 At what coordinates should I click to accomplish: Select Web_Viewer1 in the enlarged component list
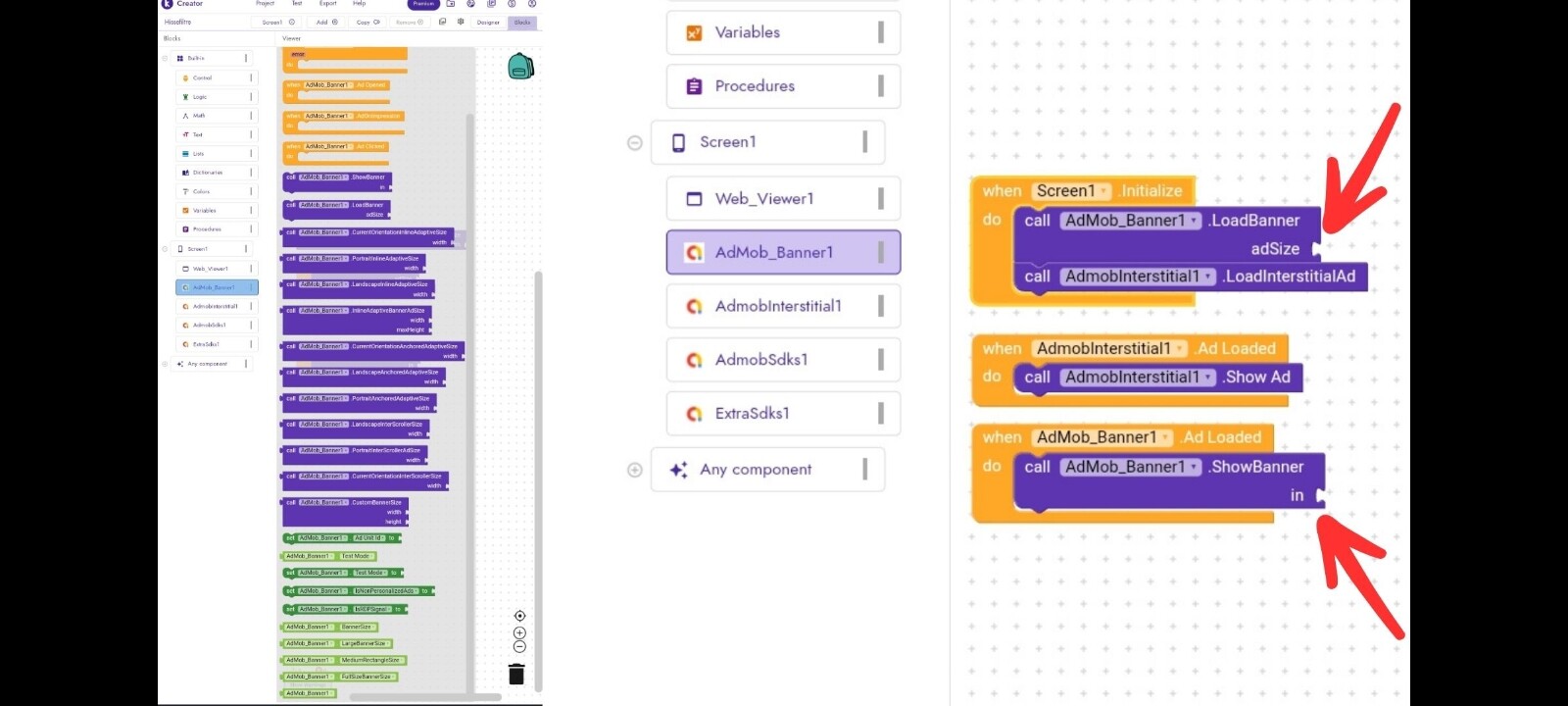(783, 199)
